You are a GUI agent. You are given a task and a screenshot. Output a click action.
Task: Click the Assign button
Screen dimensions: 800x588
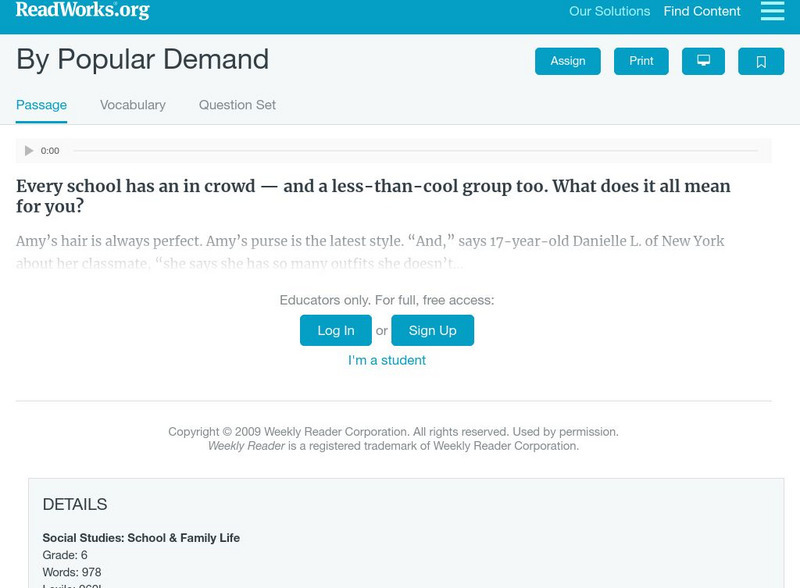(x=567, y=60)
